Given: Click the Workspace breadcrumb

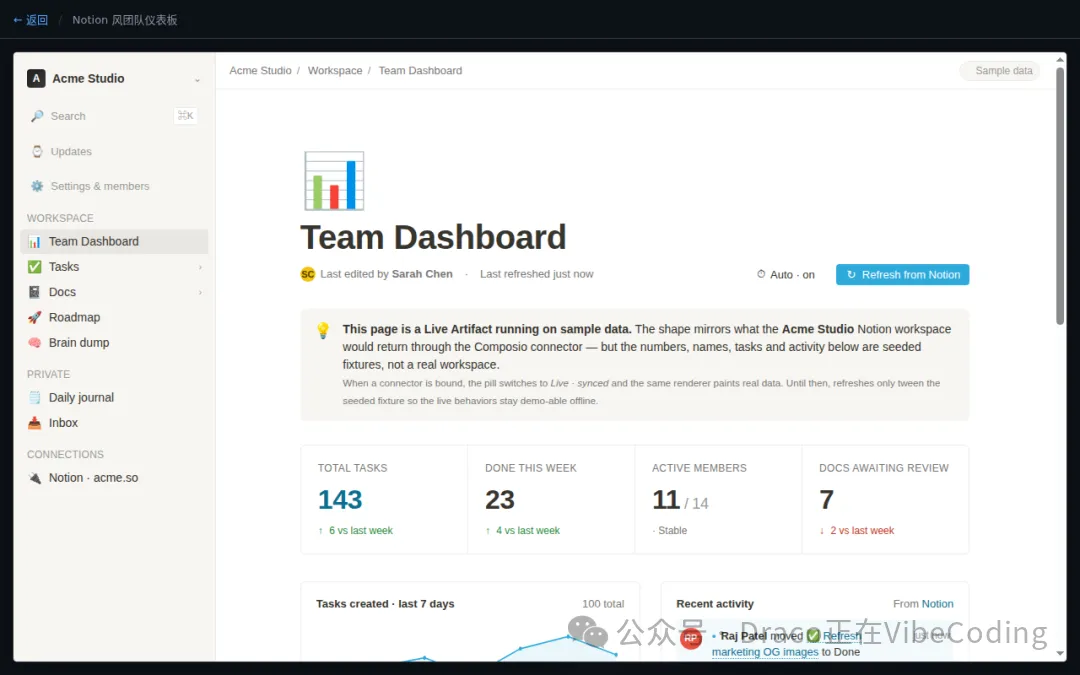Looking at the screenshot, I should point(335,70).
